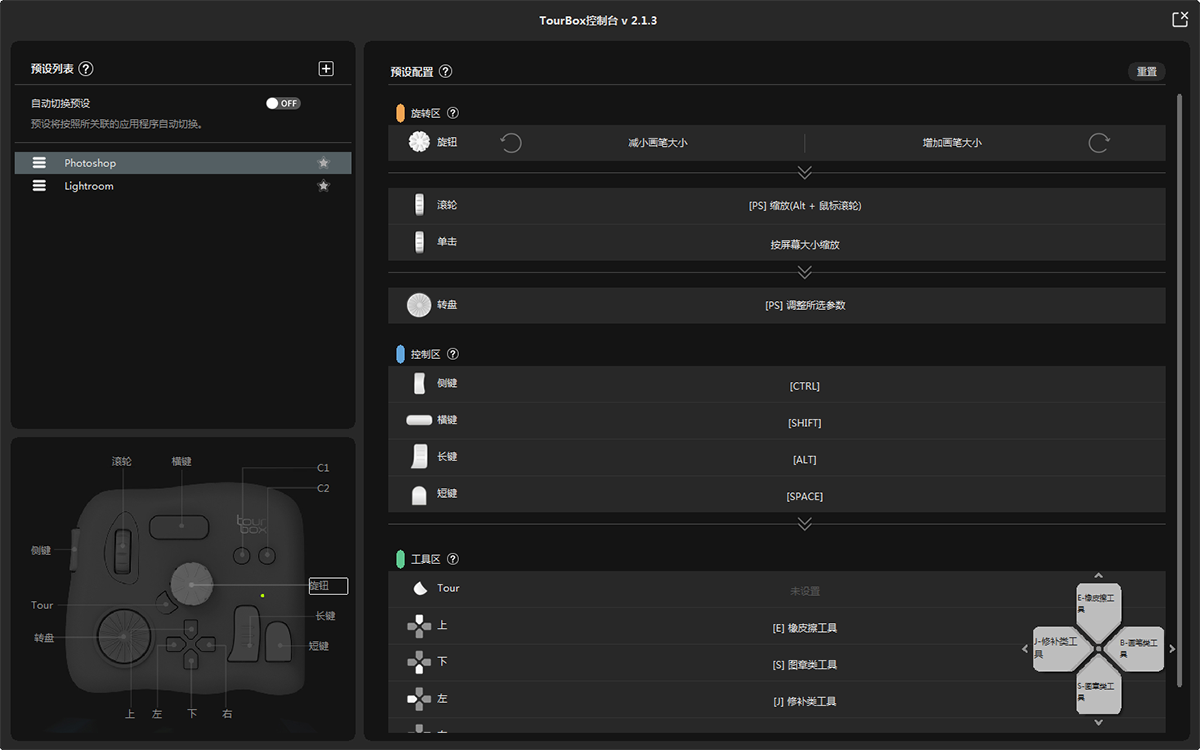
Task: Click the counter-clockwise rotation arrow icon
Action: click(x=511, y=143)
